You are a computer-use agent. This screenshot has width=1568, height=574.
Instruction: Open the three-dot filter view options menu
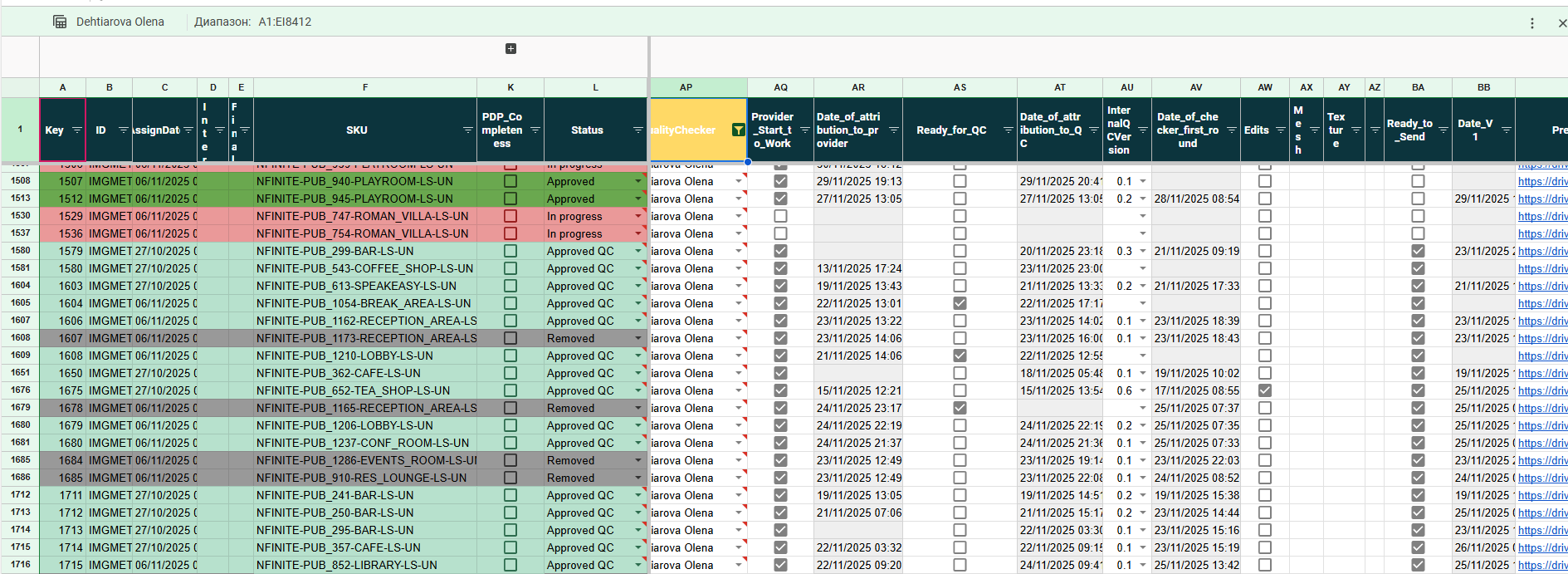(1531, 23)
